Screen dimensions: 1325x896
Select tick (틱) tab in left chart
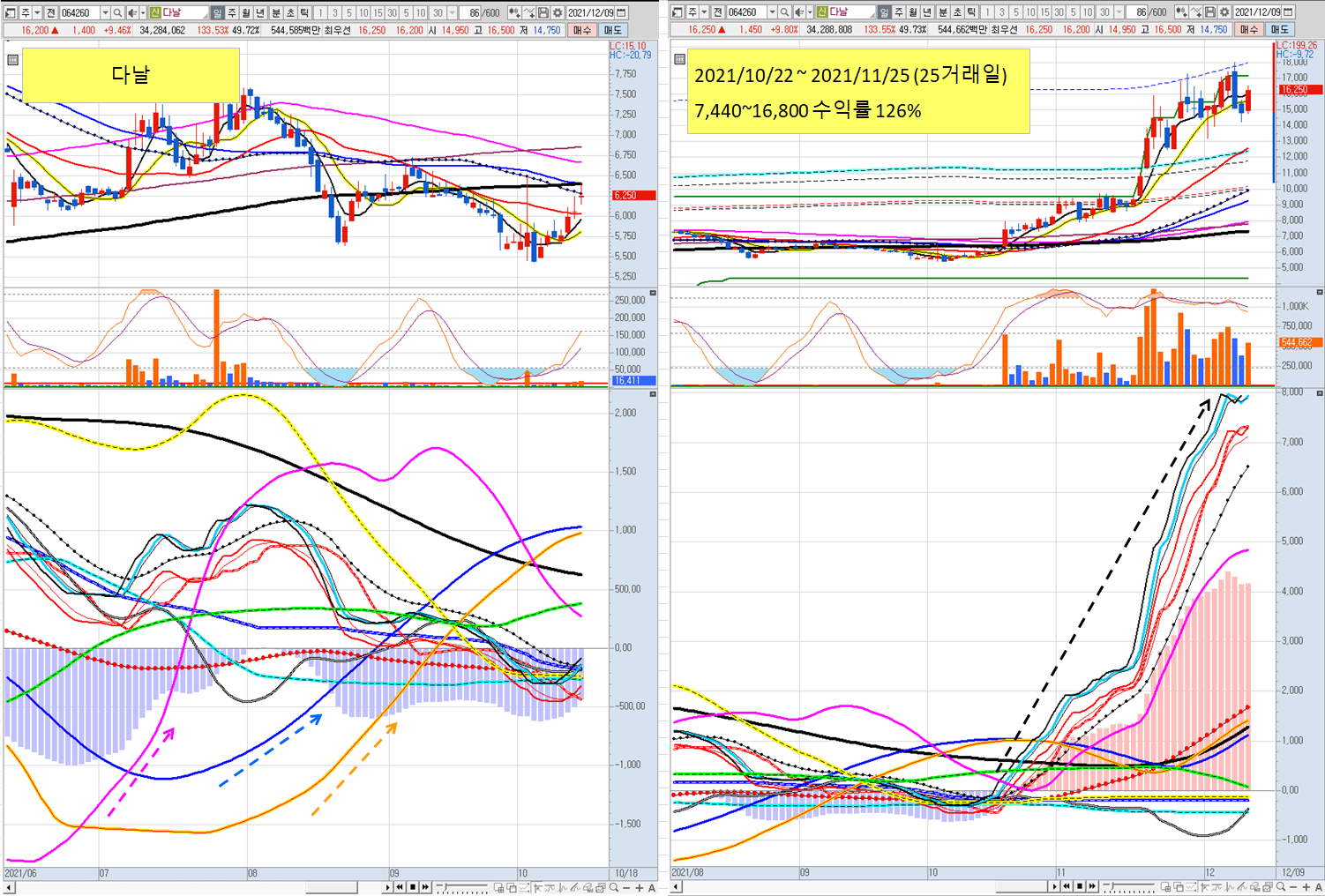pos(304,12)
